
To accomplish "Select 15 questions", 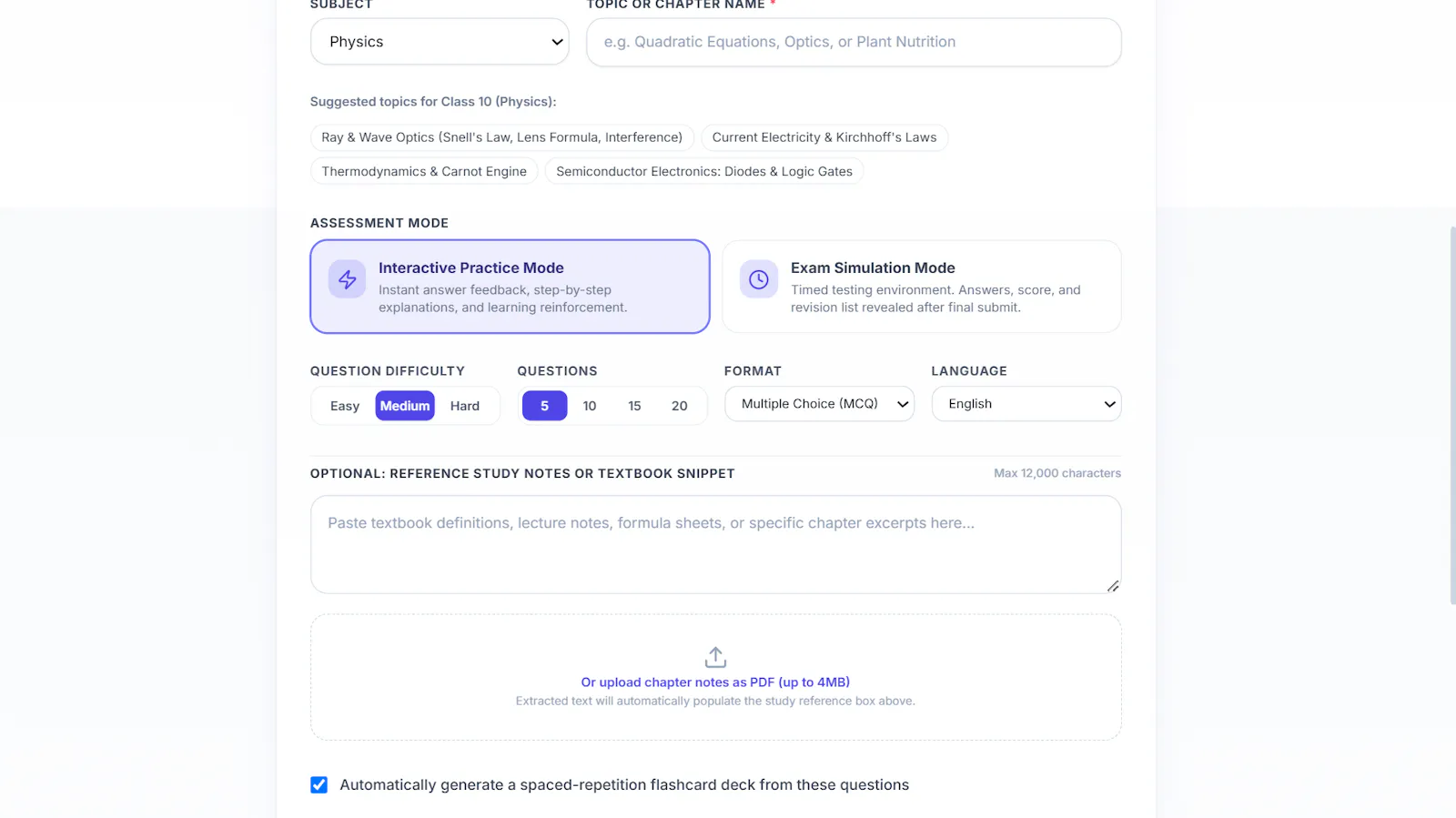I will point(634,406).
